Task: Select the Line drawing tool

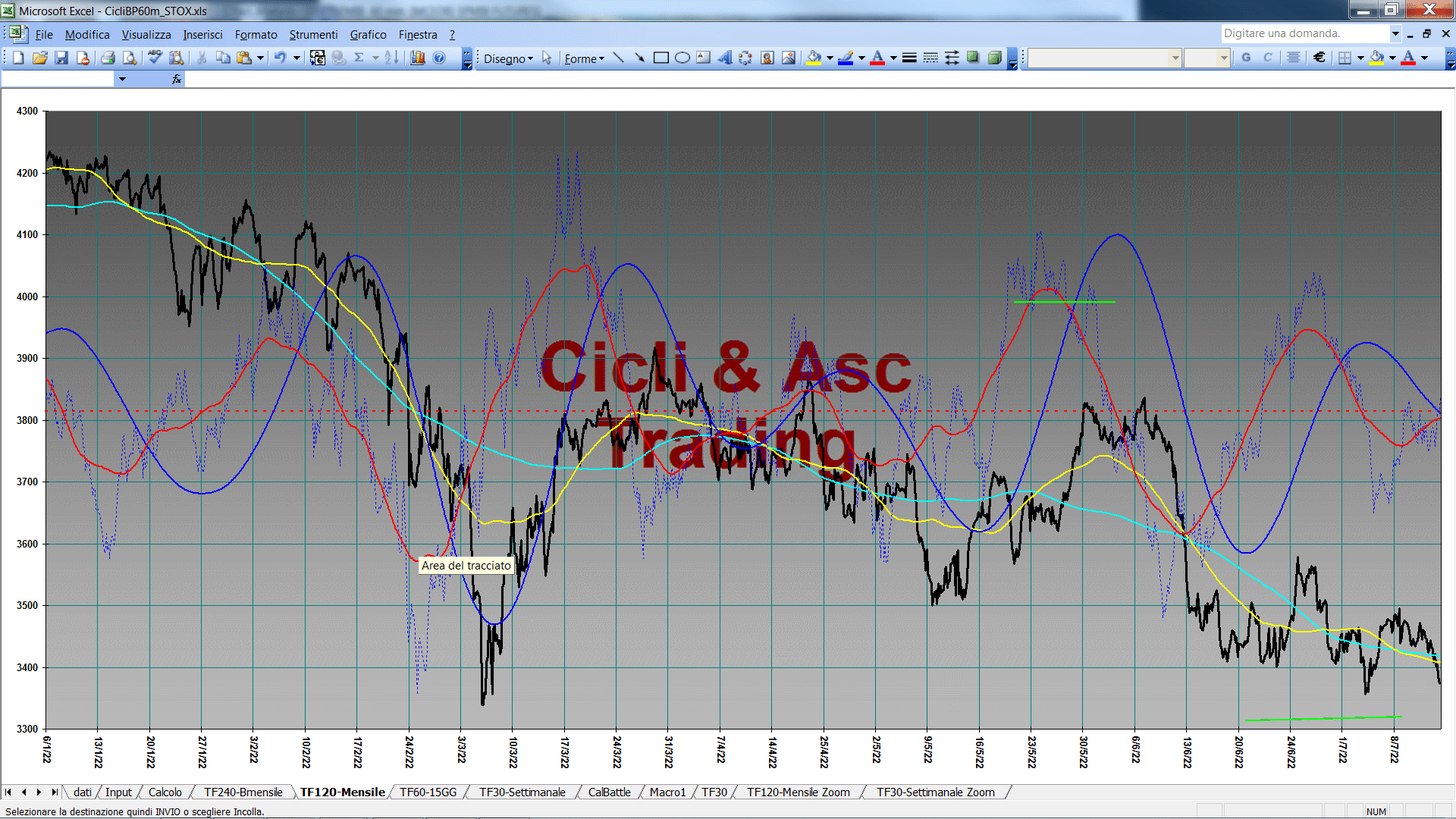Action: (618, 58)
